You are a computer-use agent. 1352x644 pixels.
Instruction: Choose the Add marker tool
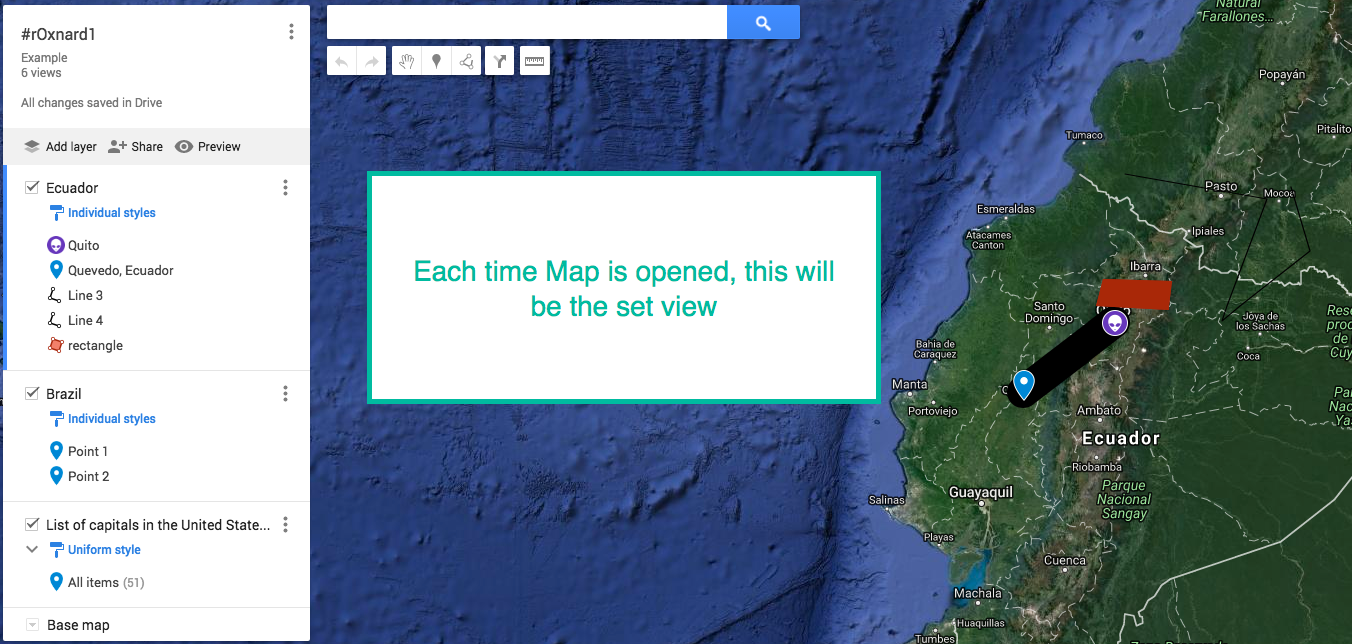[x=436, y=62]
